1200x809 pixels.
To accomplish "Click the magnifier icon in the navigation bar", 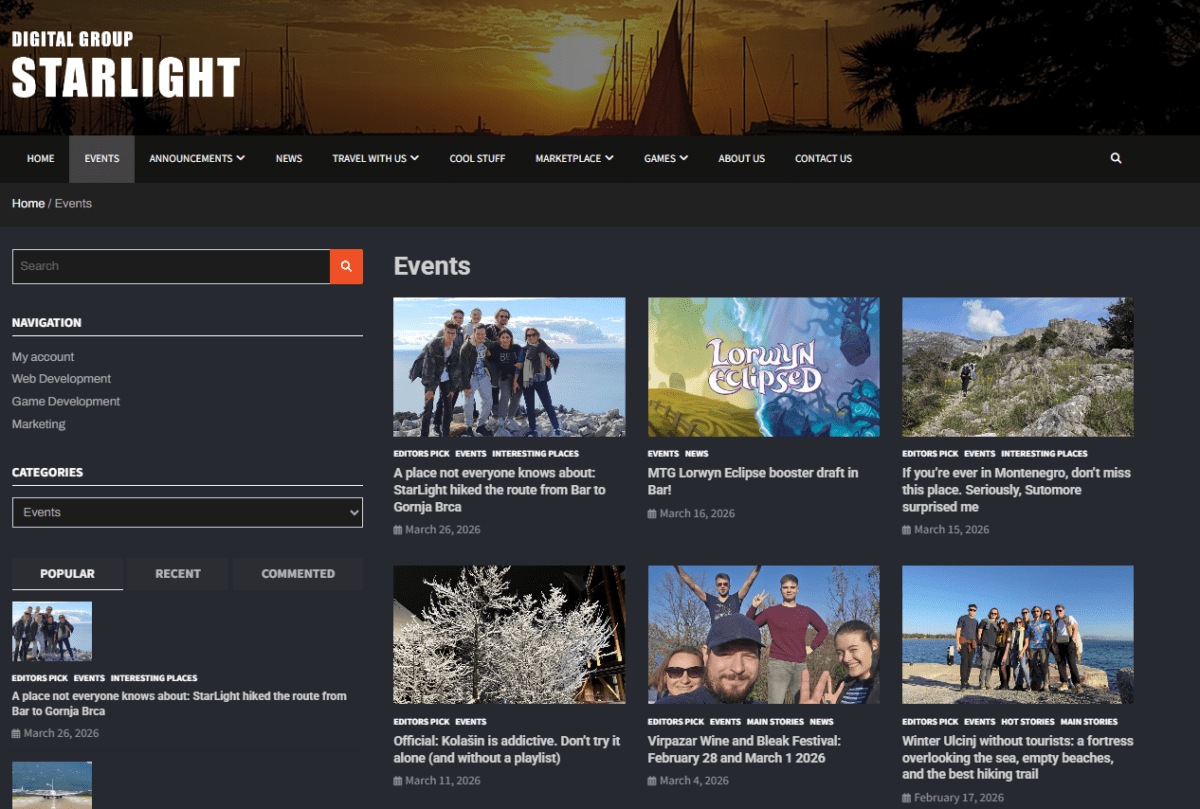I will pyautogui.click(x=1116, y=158).
